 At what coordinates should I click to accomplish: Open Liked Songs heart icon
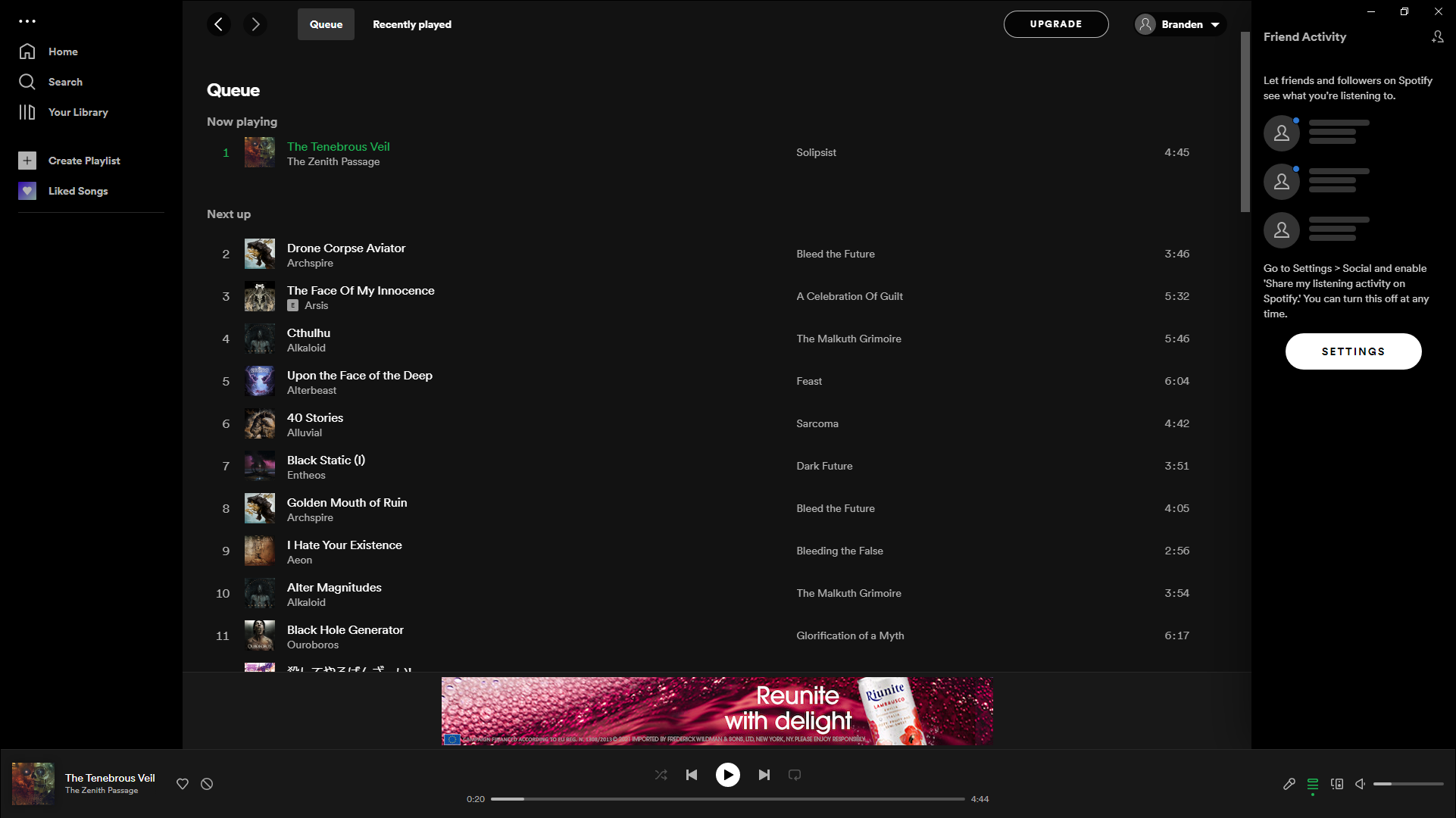pyautogui.click(x=27, y=191)
